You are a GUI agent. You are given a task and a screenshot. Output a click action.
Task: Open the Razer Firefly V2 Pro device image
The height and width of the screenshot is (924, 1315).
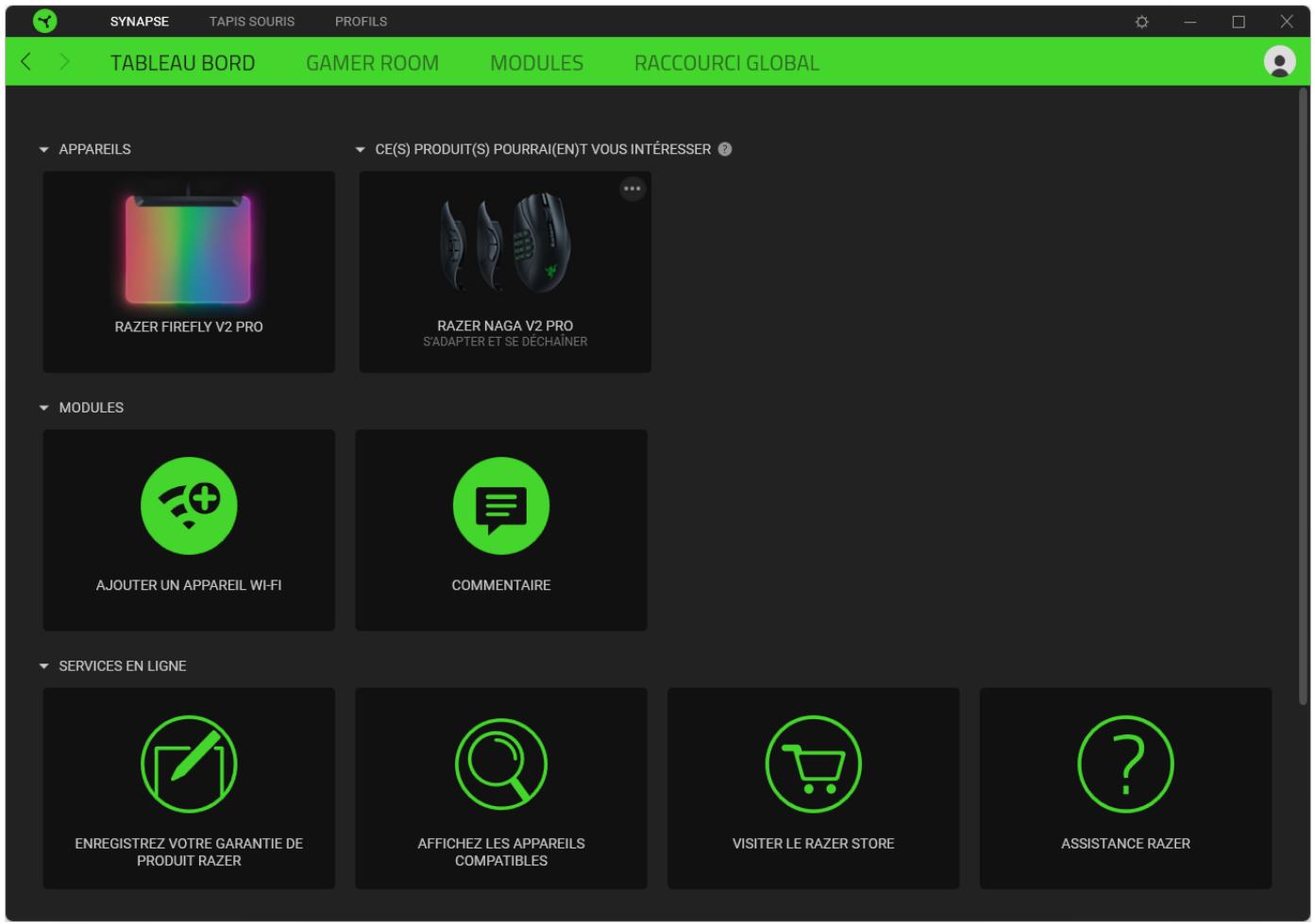189,247
